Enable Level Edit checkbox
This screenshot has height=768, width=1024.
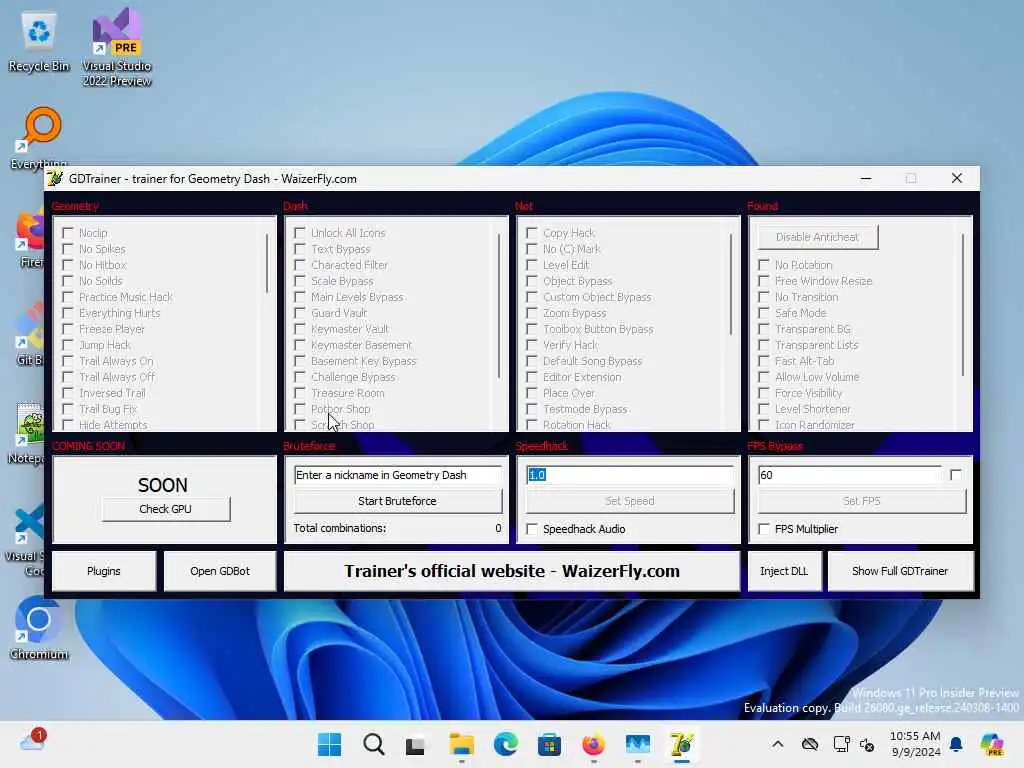click(x=532, y=264)
